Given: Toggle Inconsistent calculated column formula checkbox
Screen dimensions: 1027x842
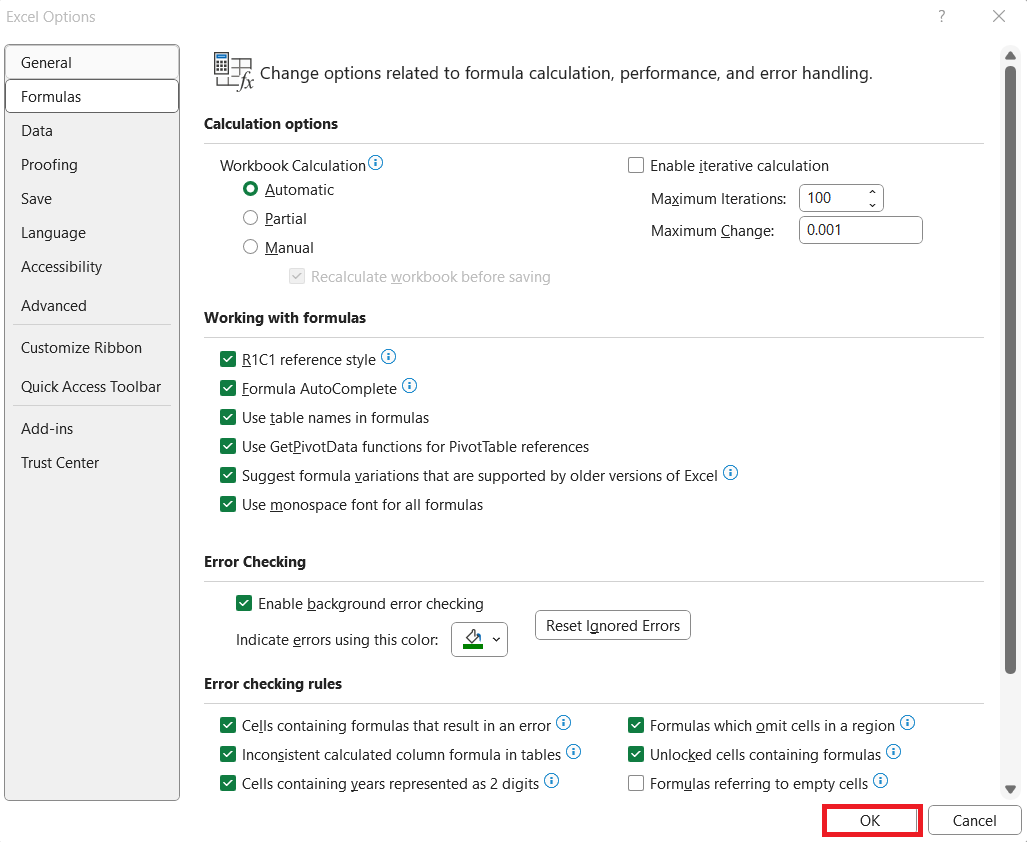Looking at the screenshot, I should coord(228,754).
